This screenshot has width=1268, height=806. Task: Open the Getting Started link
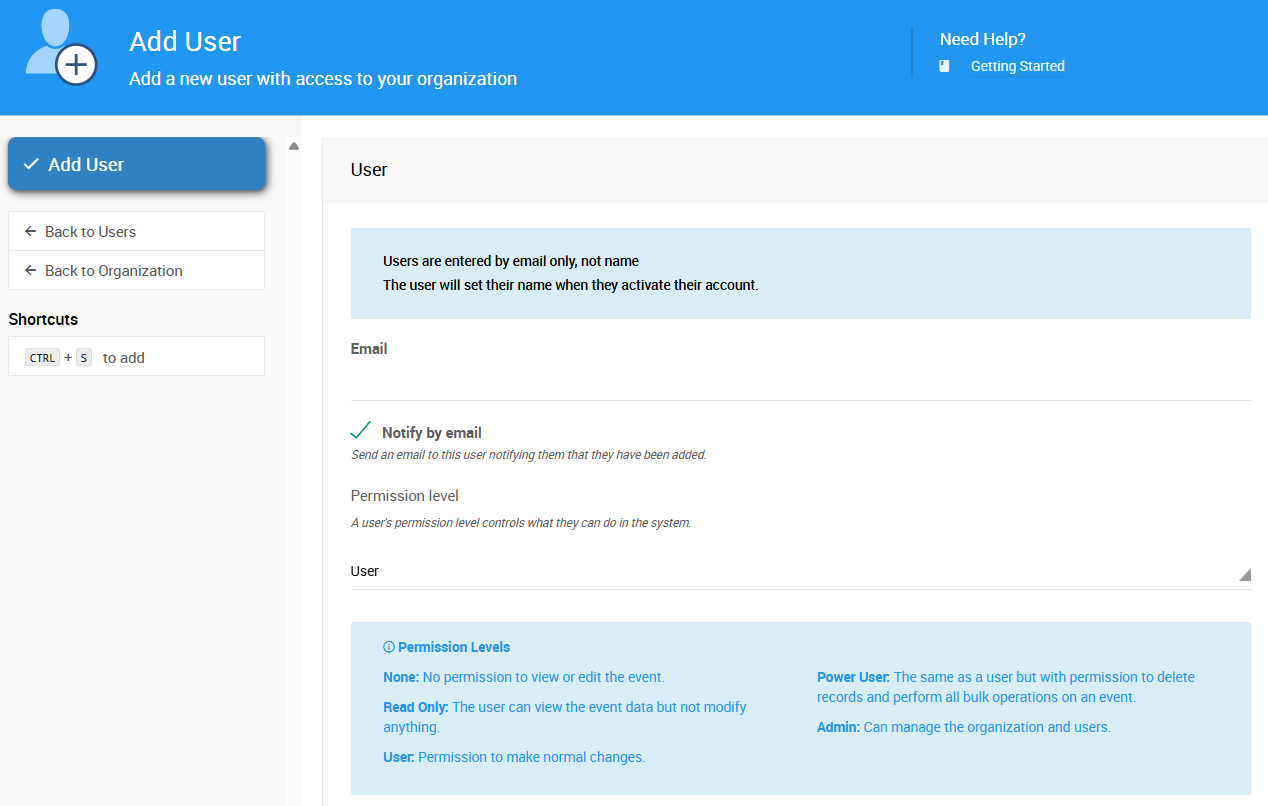1017,65
